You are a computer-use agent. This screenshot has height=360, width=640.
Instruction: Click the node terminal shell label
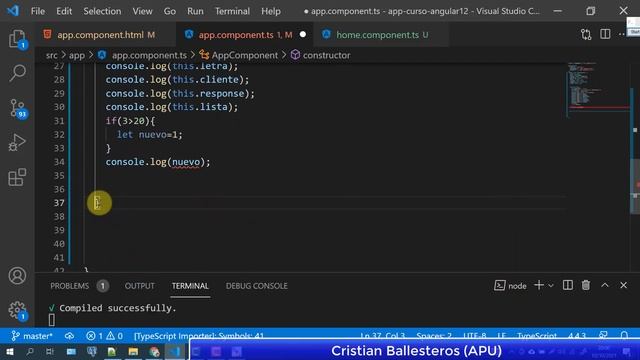pyautogui.click(x=510, y=286)
